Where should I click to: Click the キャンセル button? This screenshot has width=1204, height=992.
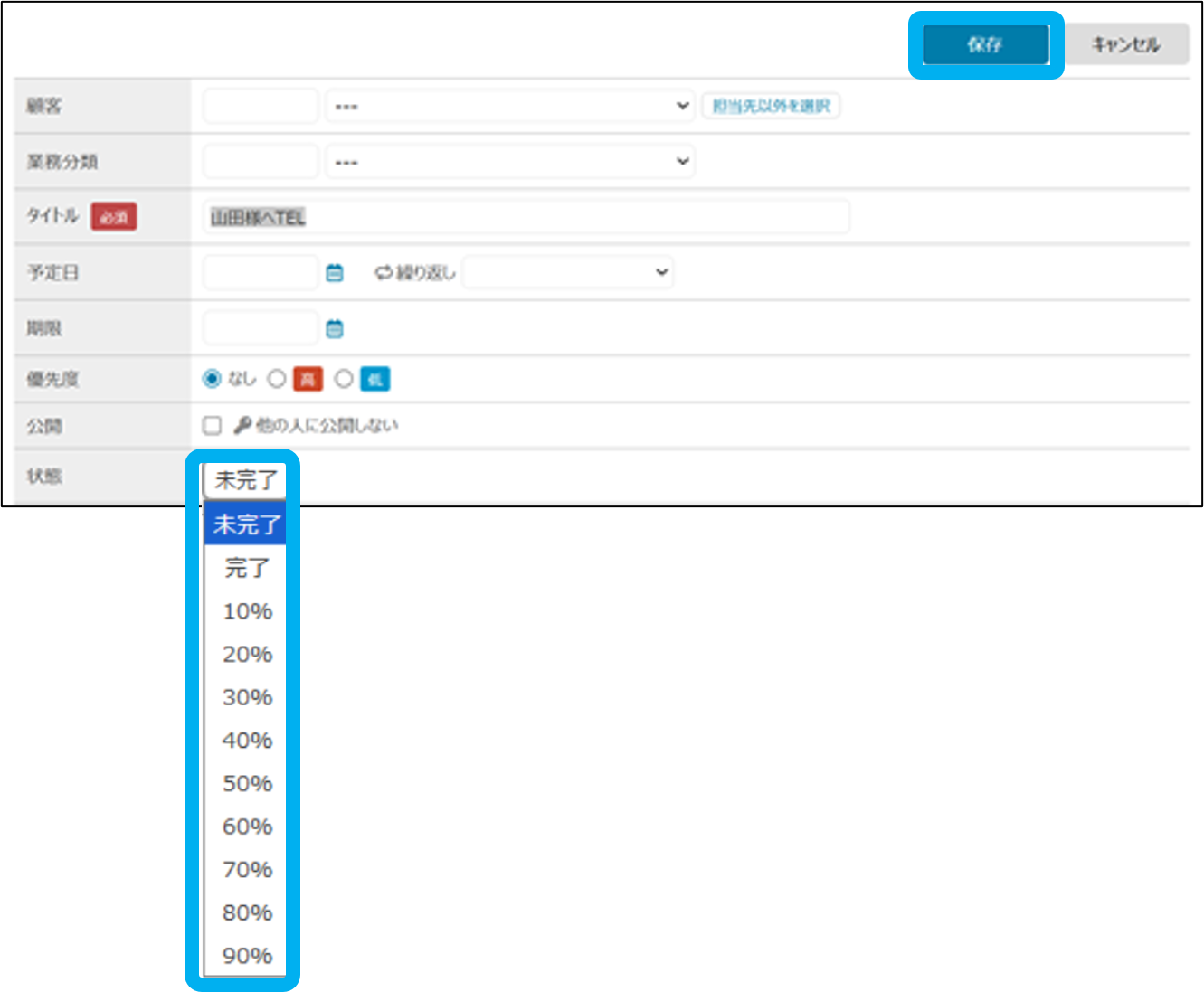coord(1126,44)
